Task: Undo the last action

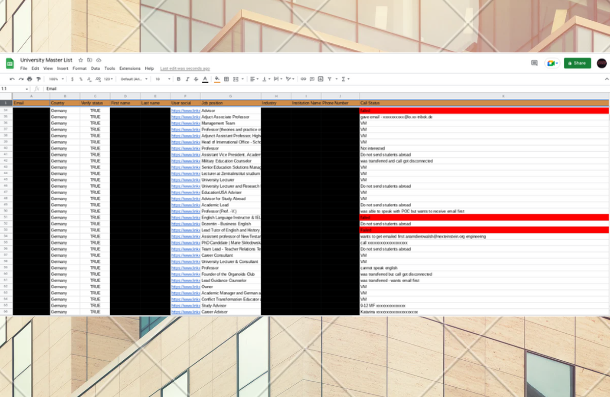Action: pos(12,79)
